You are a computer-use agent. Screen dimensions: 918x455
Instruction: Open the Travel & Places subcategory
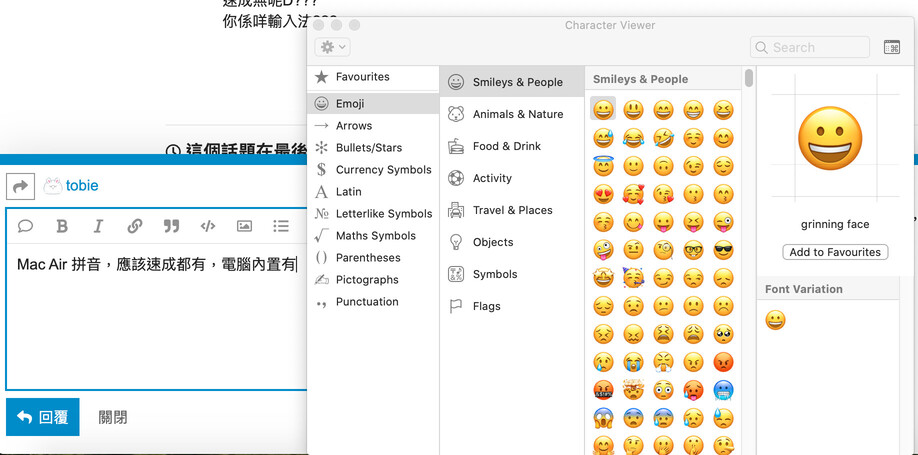coord(512,210)
